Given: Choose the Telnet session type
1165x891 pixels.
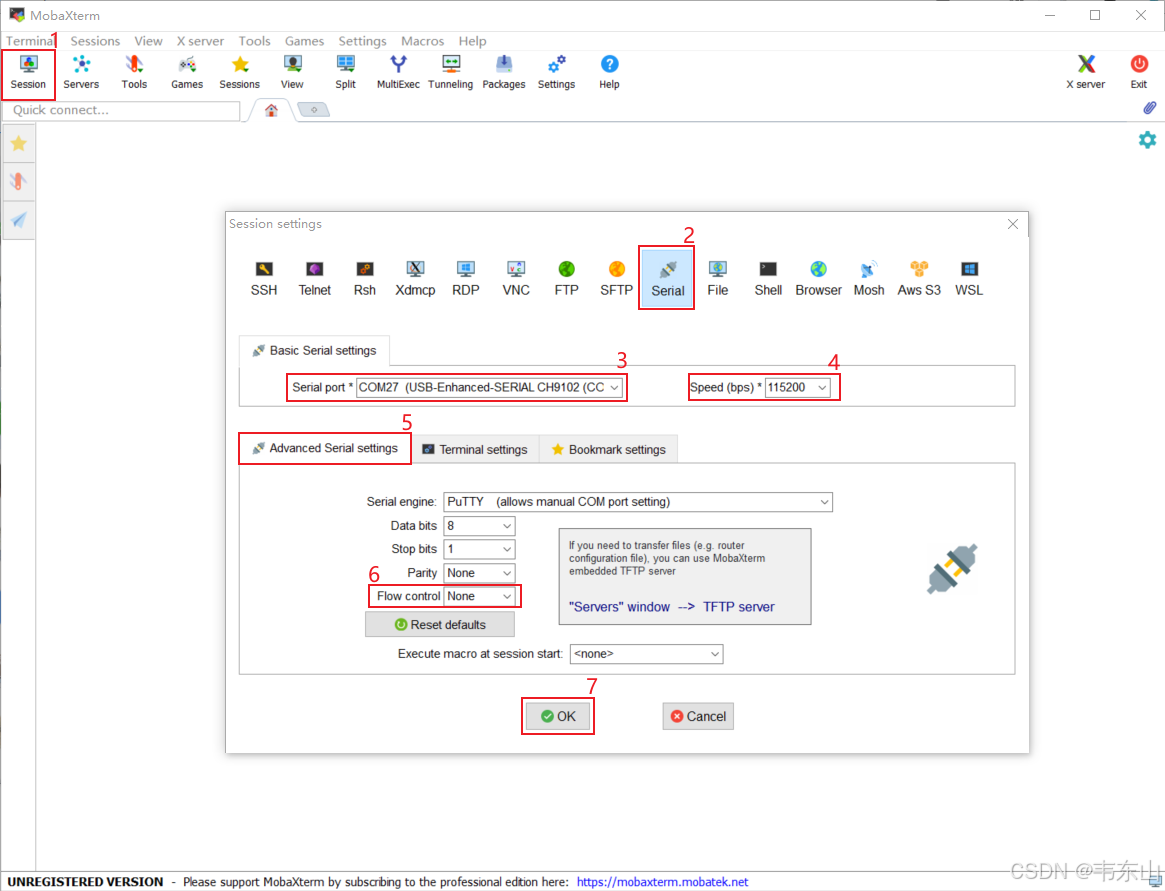Looking at the screenshot, I should click(x=314, y=279).
